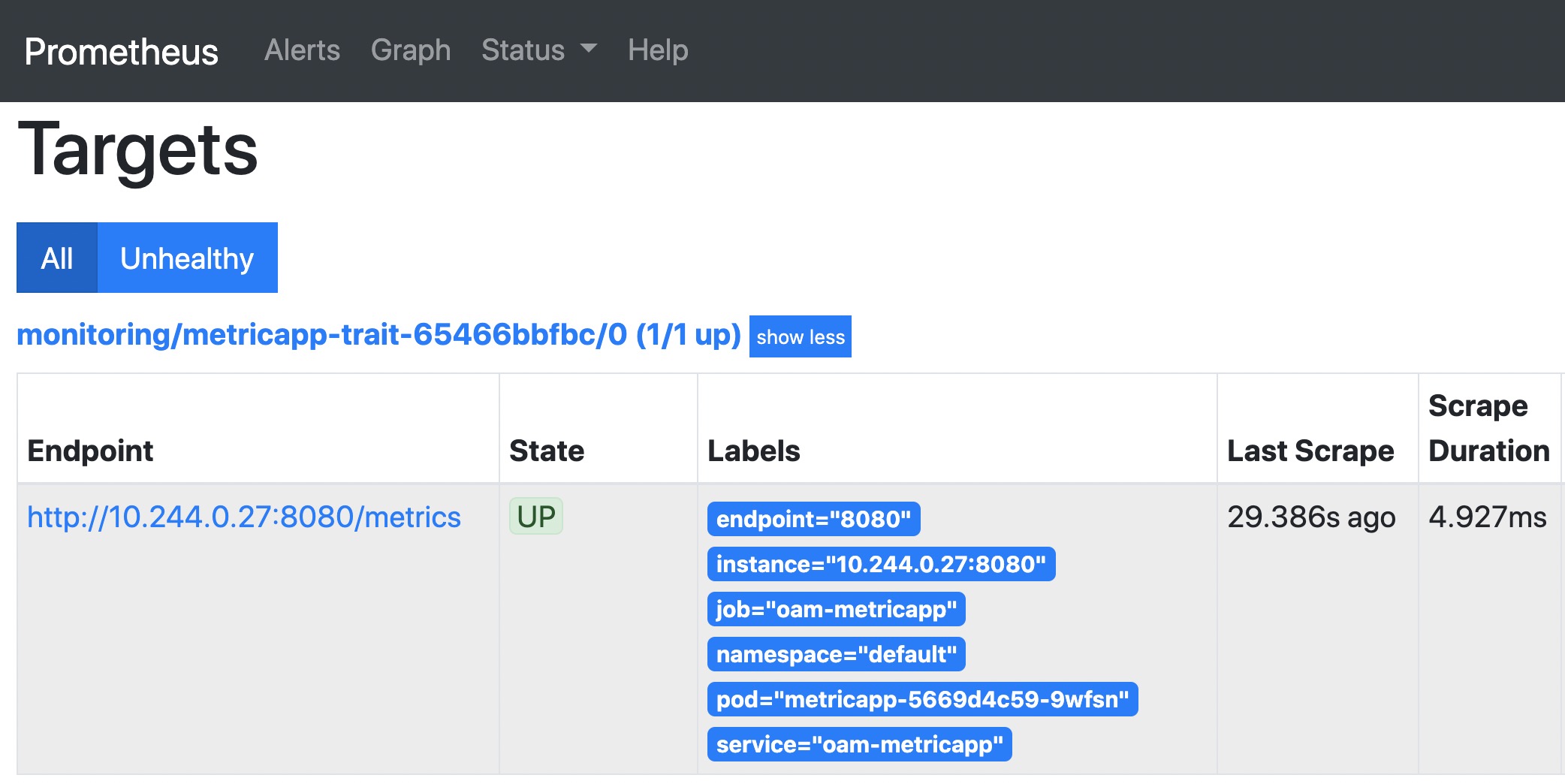Select the instance="10.244.0.27:8080" label
The image size is (1565, 784).
pos(881,565)
